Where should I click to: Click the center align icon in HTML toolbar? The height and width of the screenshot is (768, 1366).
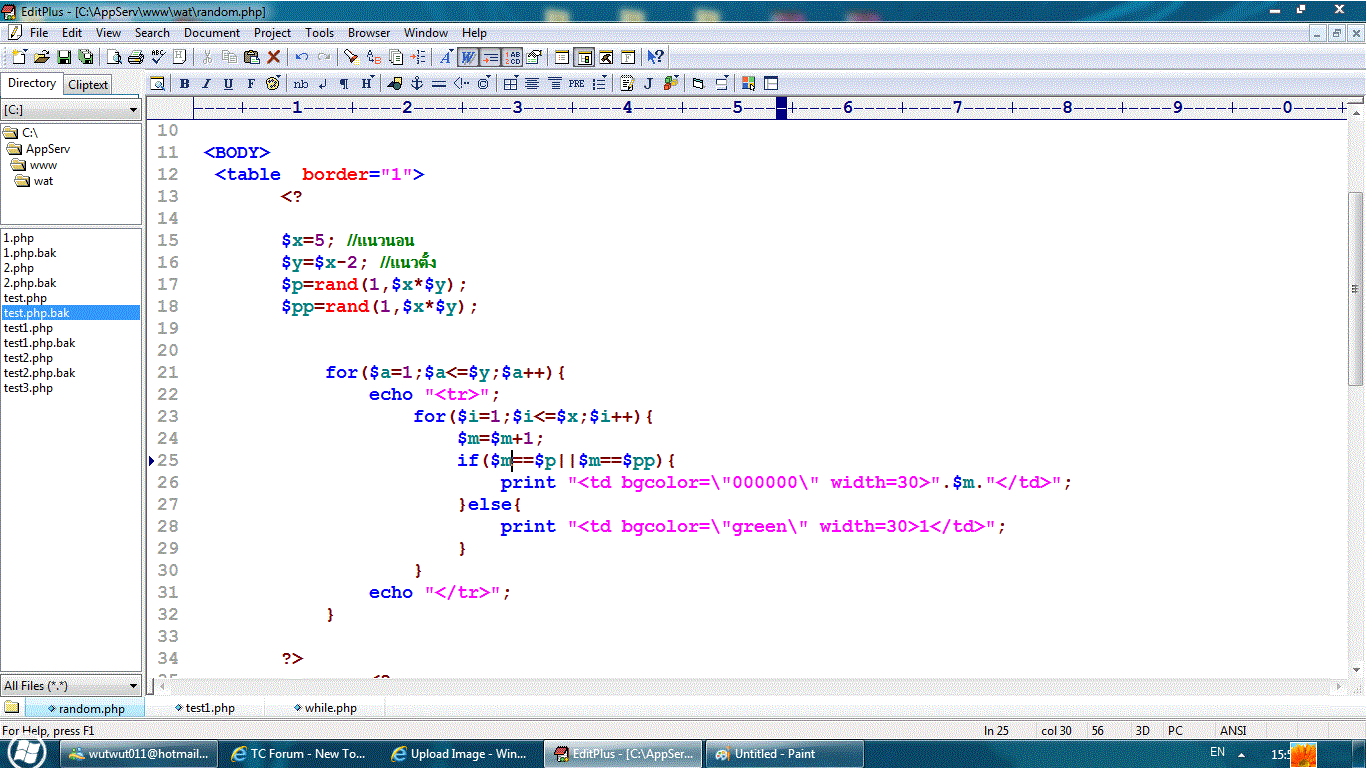(x=533, y=84)
